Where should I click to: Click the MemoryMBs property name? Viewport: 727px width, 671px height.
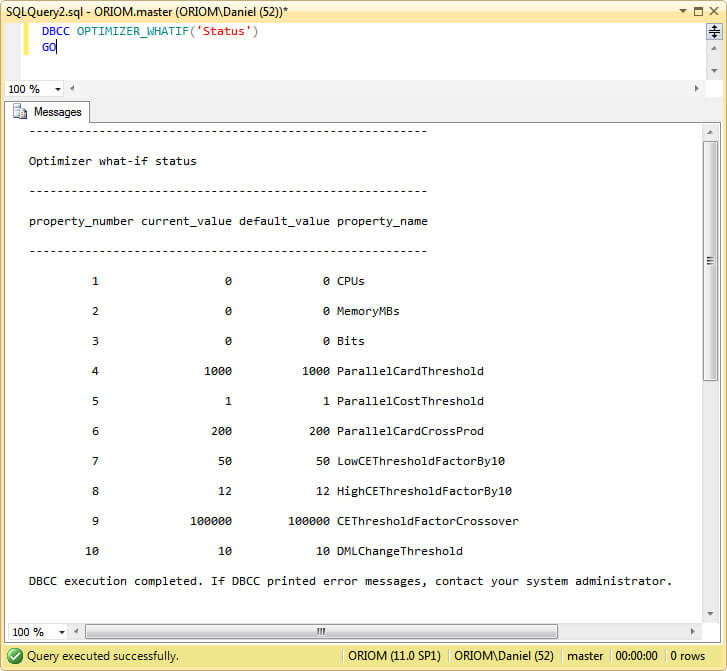pos(368,311)
